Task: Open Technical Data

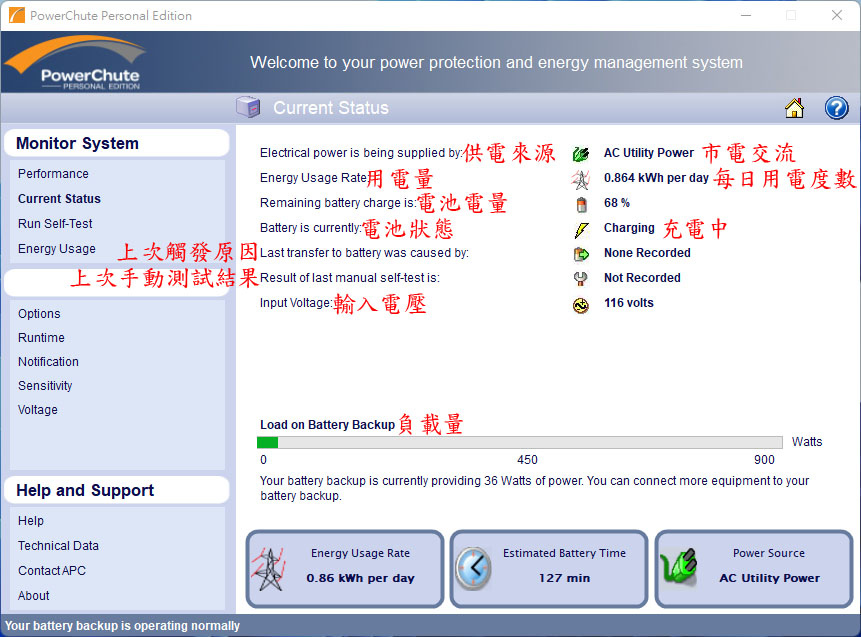Action: (x=58, y=546)
